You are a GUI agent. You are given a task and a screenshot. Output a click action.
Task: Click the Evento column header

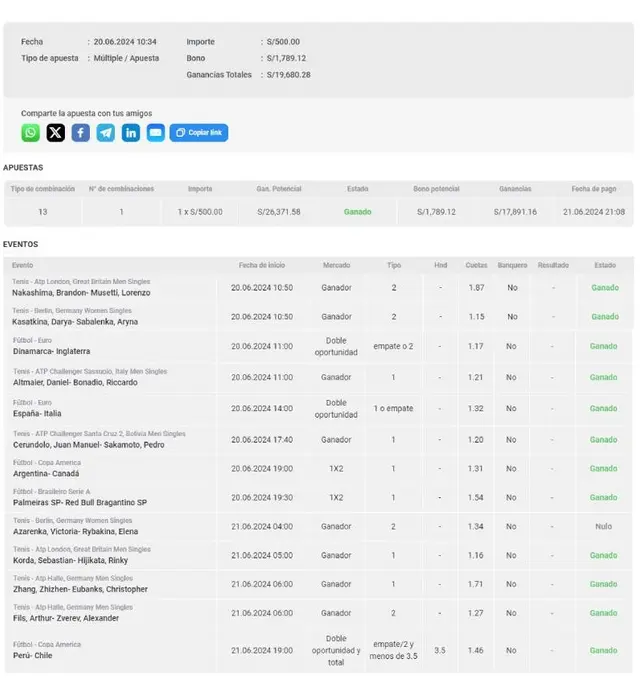pos(23,265)
